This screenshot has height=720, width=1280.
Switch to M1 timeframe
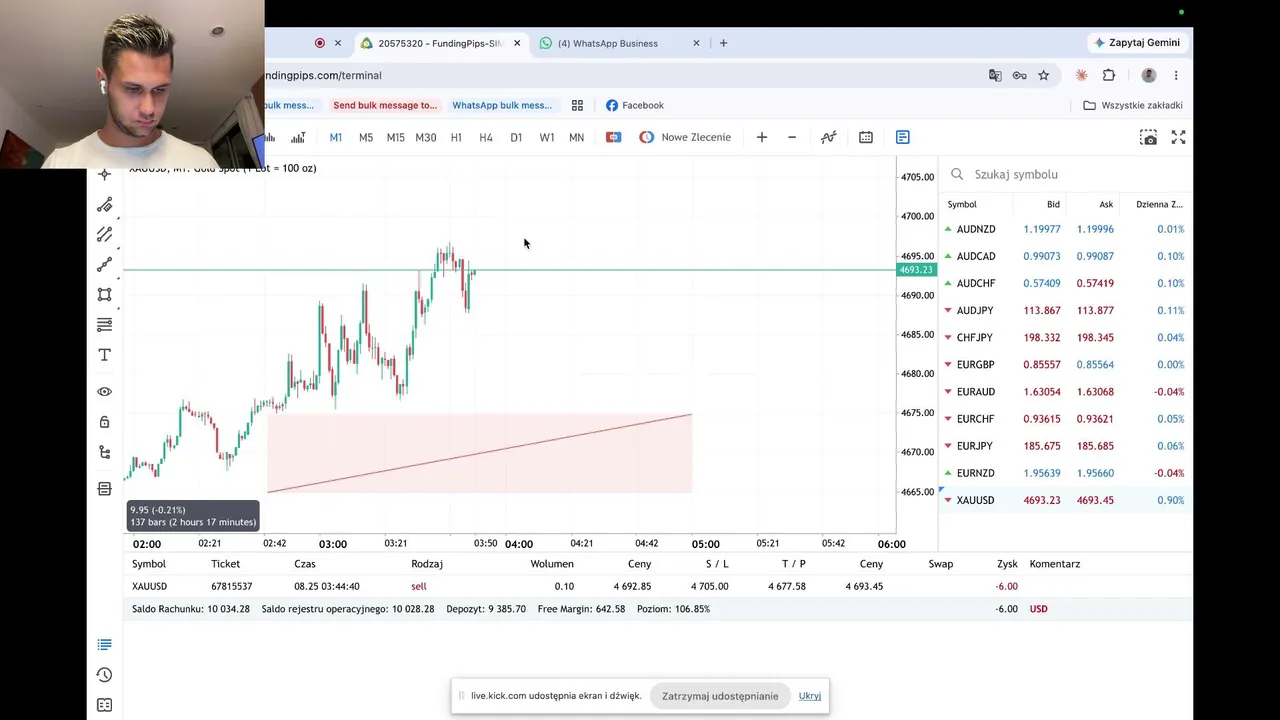point(336,137)
